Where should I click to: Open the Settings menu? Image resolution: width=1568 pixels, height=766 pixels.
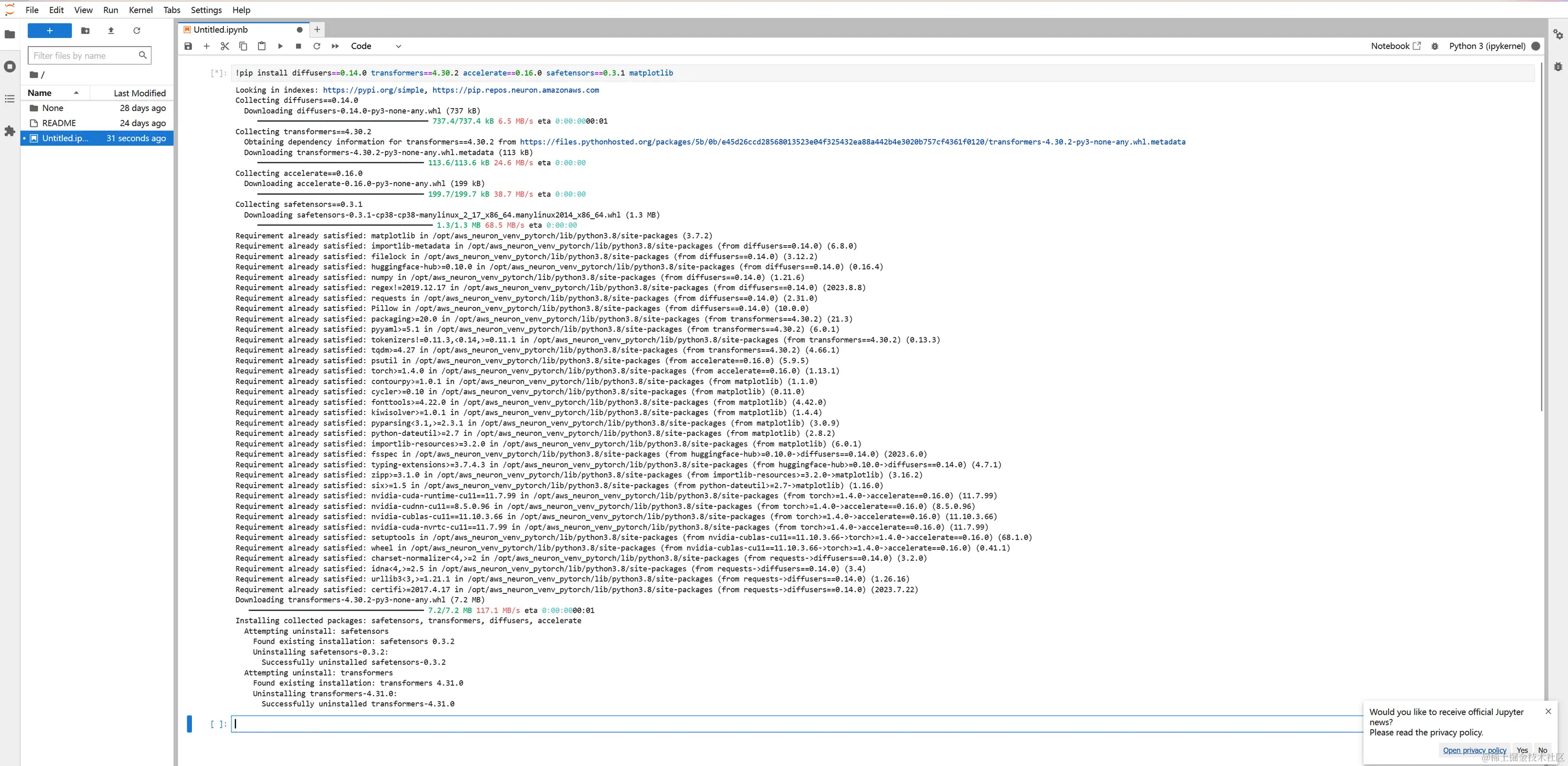pos(206,10)
